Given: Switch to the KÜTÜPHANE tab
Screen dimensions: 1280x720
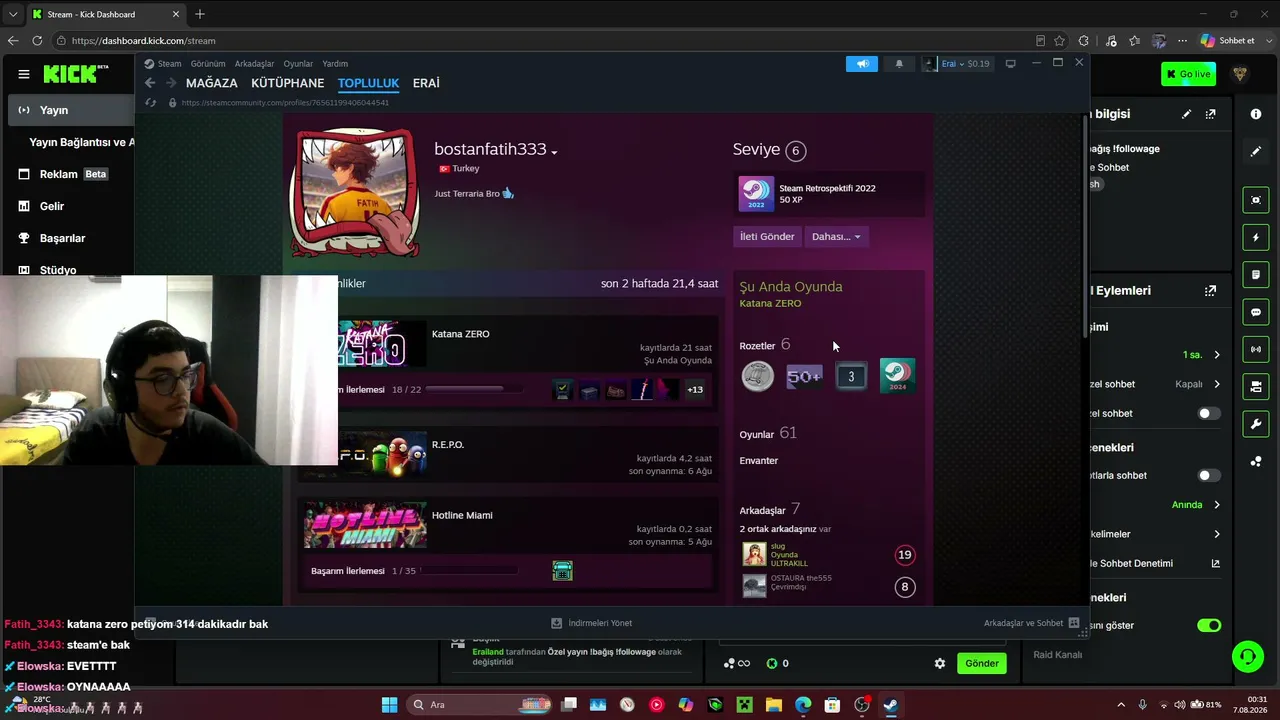Looking at the screenshot, I should click(x=288, y=83).
